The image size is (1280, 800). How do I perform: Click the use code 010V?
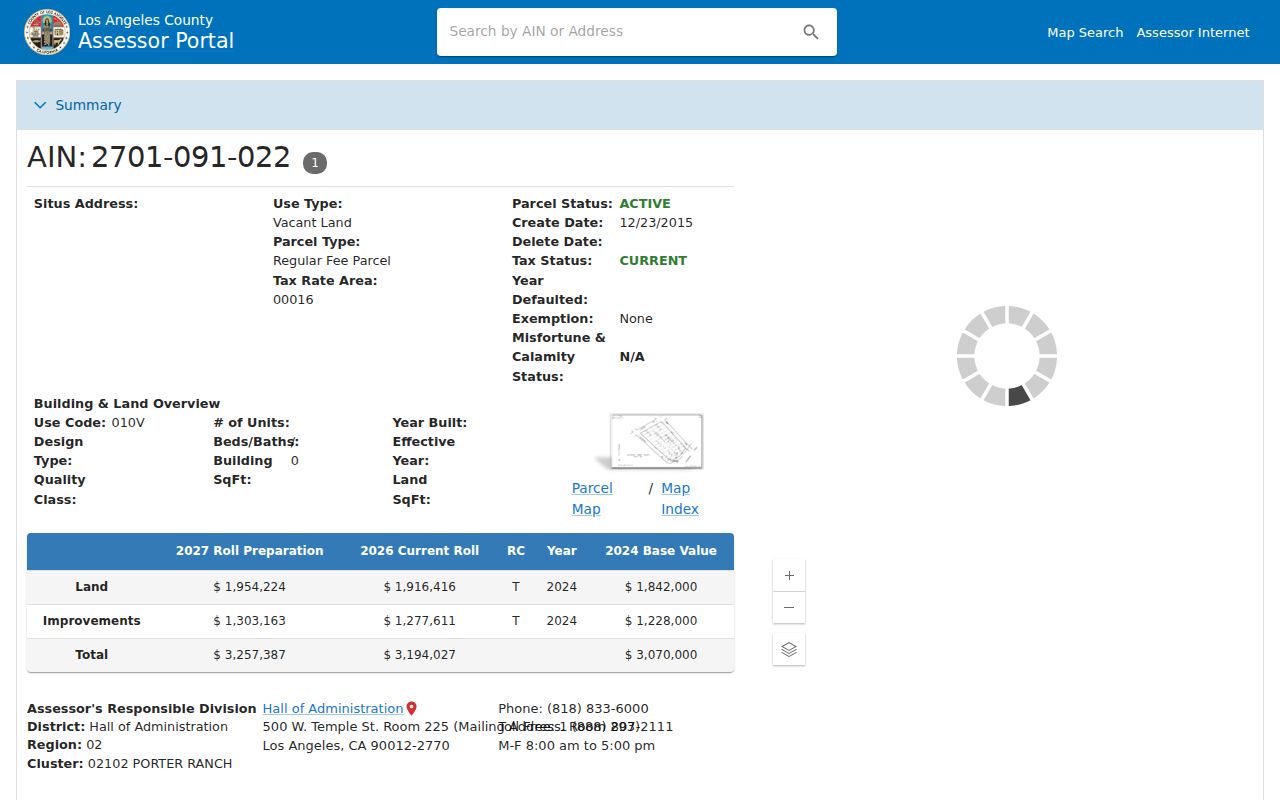[128, 423]
